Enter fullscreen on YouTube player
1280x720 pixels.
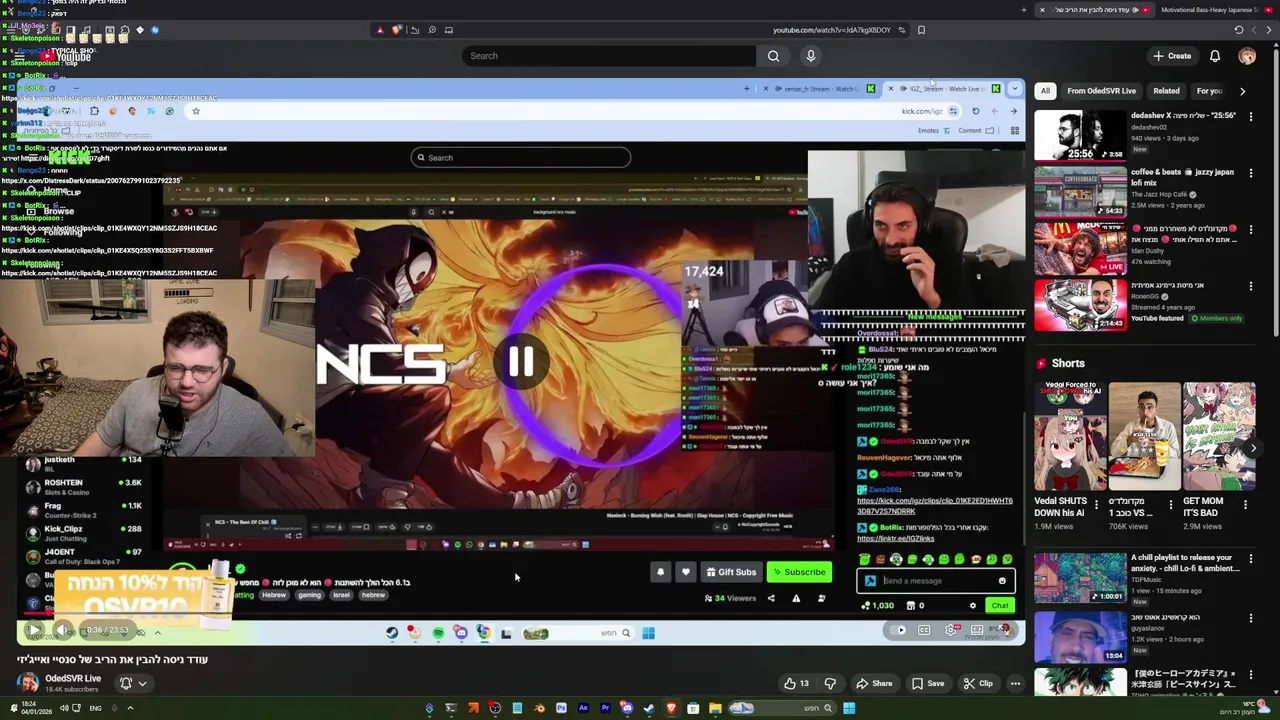click(1005, 630)
